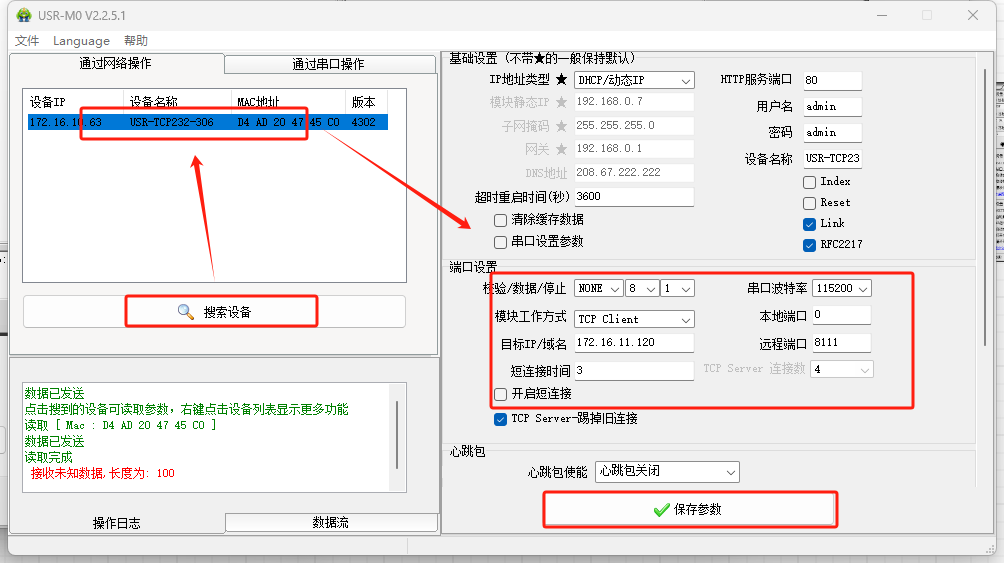Click the DNS地址 field 208.67.222.222
The height and width of the screenshot is (563, 1004).
pos(634,172)
